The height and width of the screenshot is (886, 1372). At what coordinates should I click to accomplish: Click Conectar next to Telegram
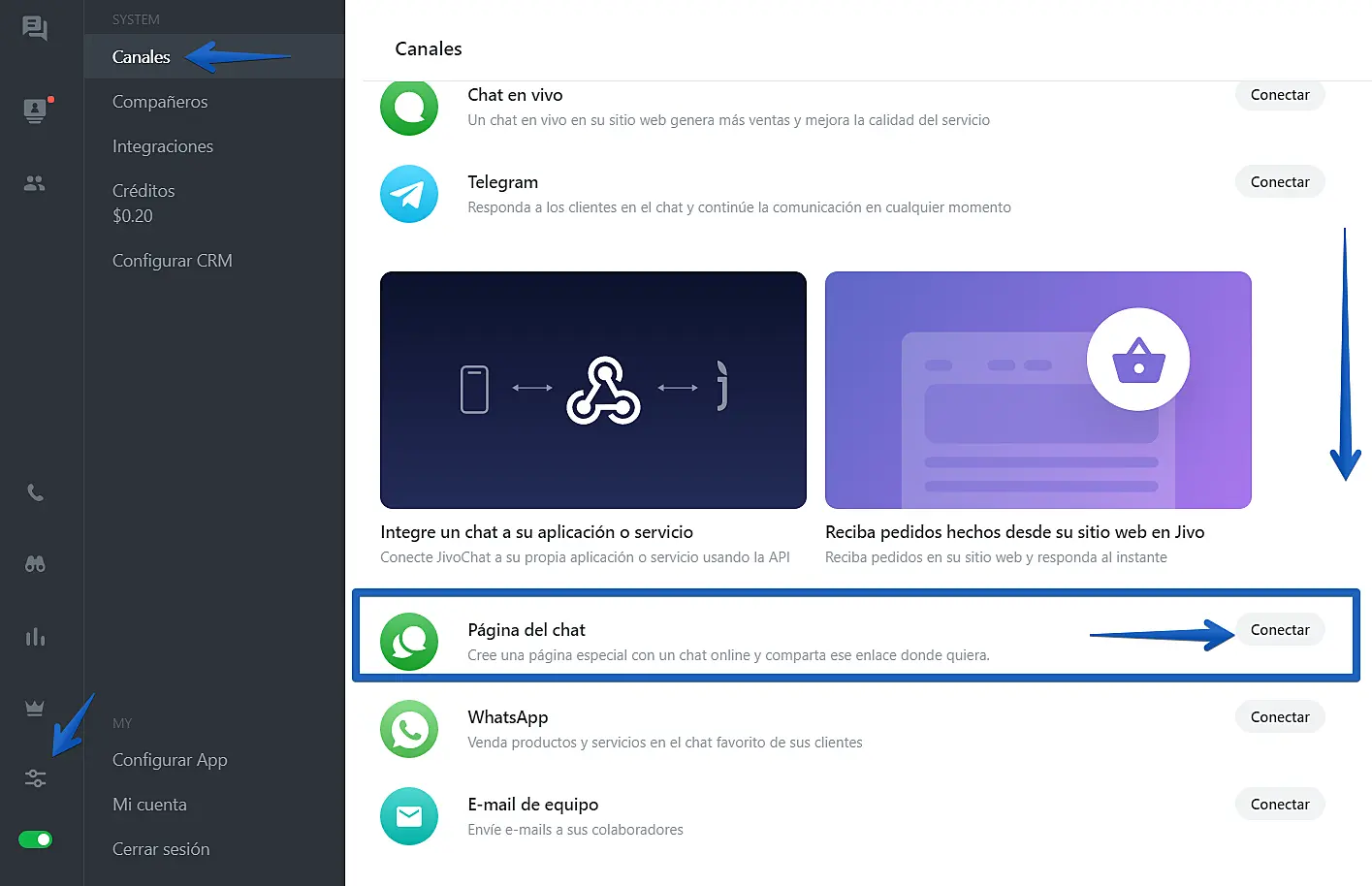1279,182
